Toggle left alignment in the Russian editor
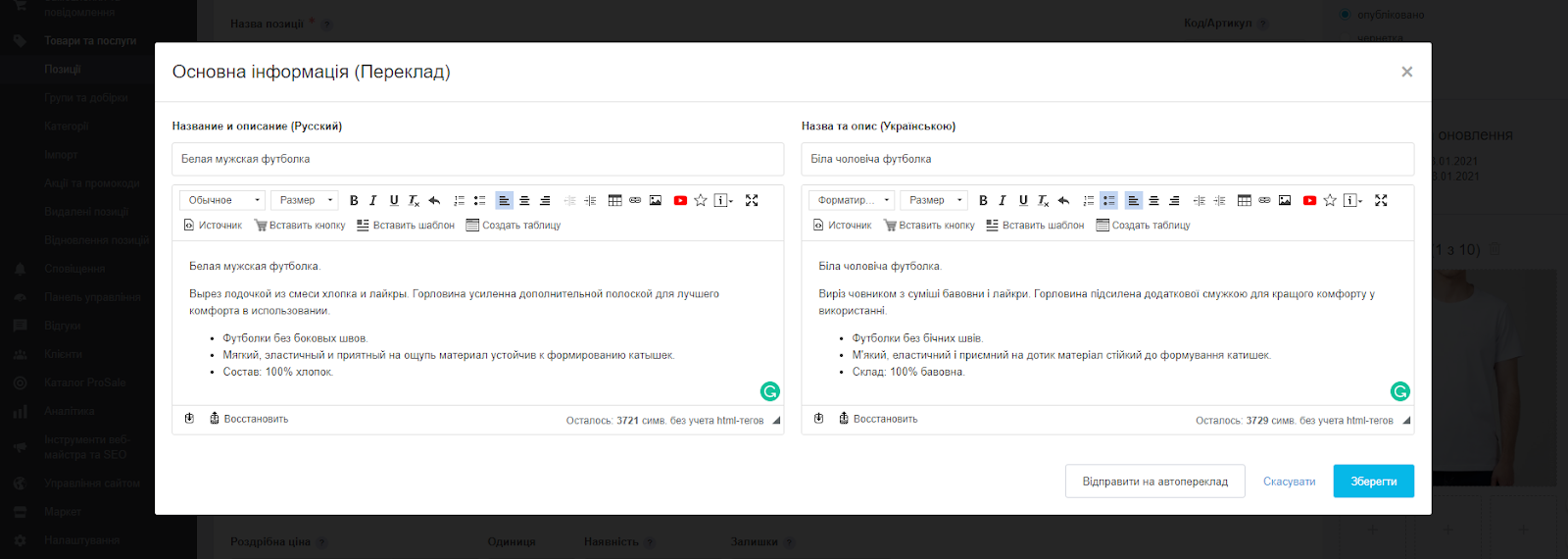This screenshot has width=1568, height=559. coord(504,200)
